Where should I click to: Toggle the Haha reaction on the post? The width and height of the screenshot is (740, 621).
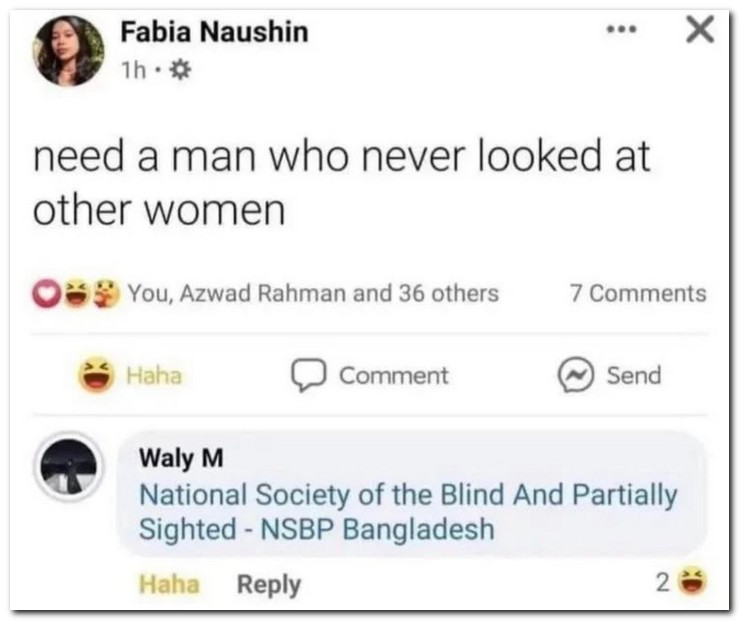[131, 376]
